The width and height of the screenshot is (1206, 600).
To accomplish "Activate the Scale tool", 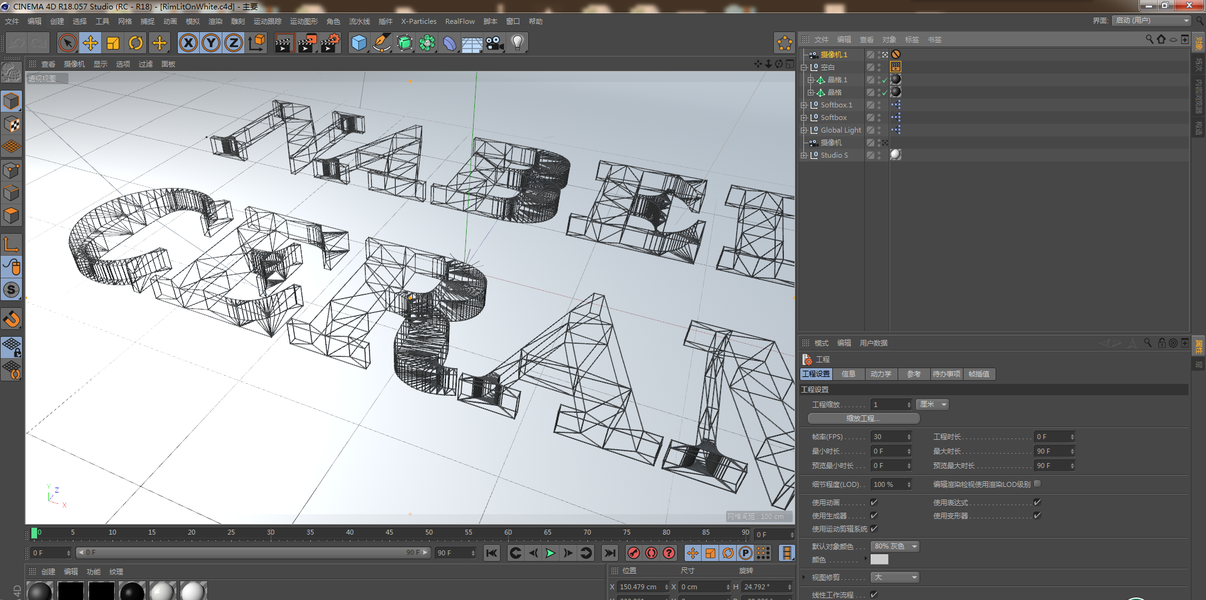I will coord(113,43).
